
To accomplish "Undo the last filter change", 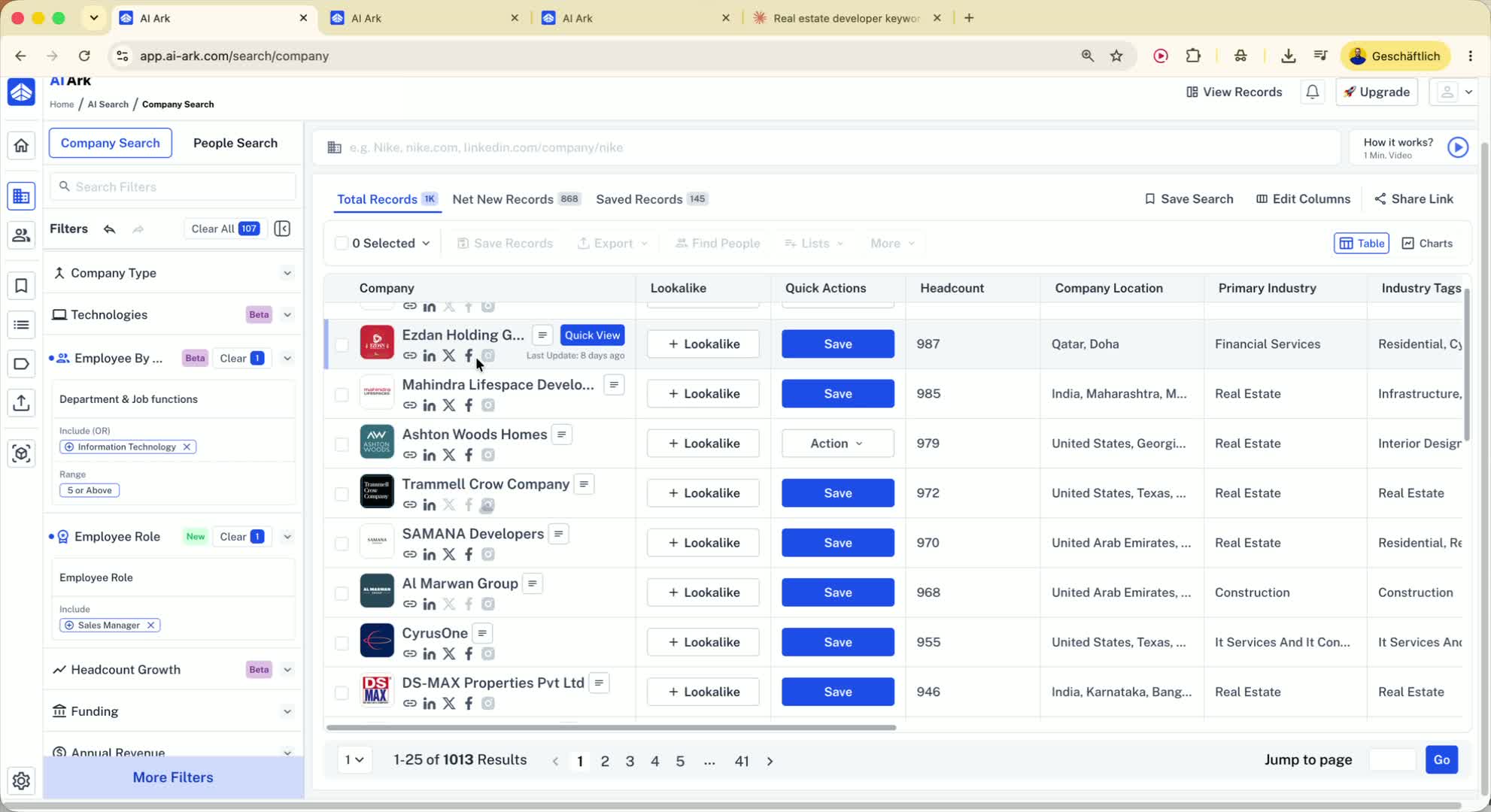I will point(110,229).
